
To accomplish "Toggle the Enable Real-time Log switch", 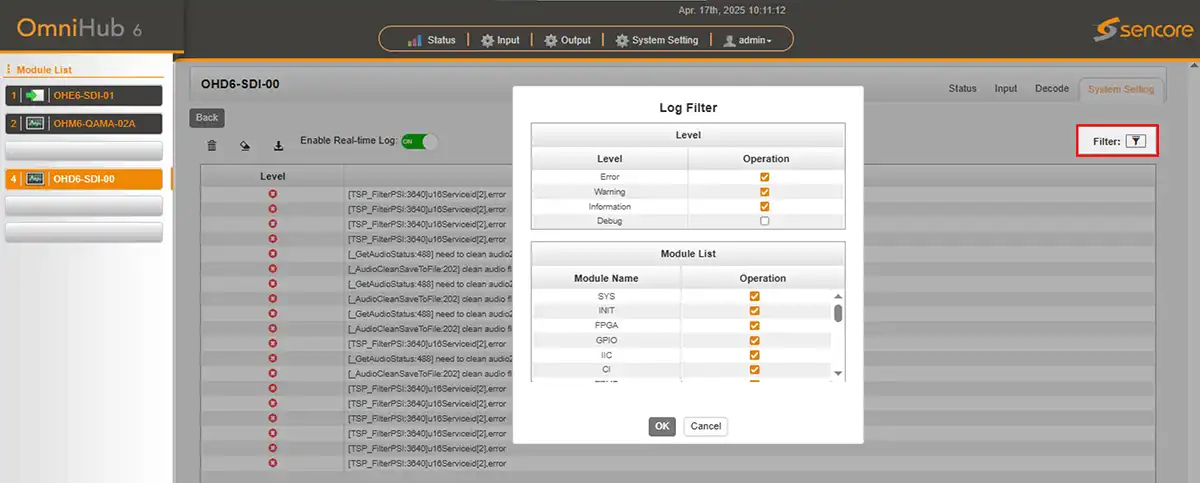I will [x=419, y=142].
